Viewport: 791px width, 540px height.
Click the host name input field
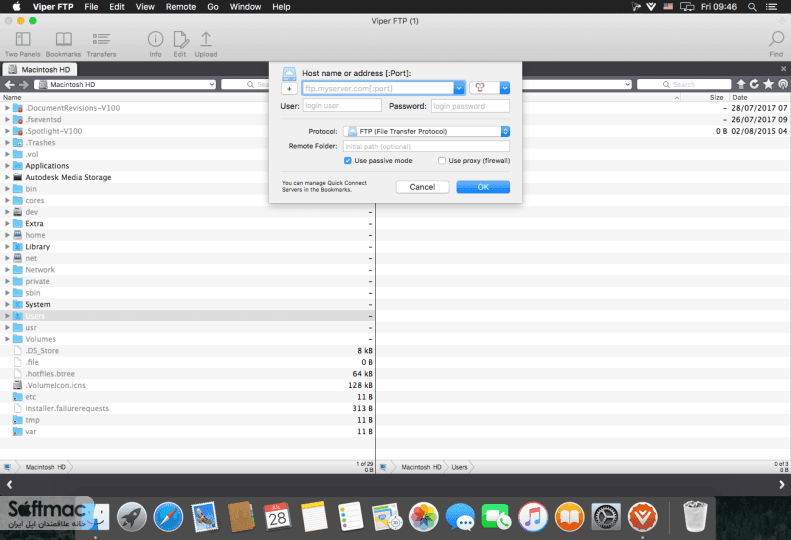[x=378, y=88]
